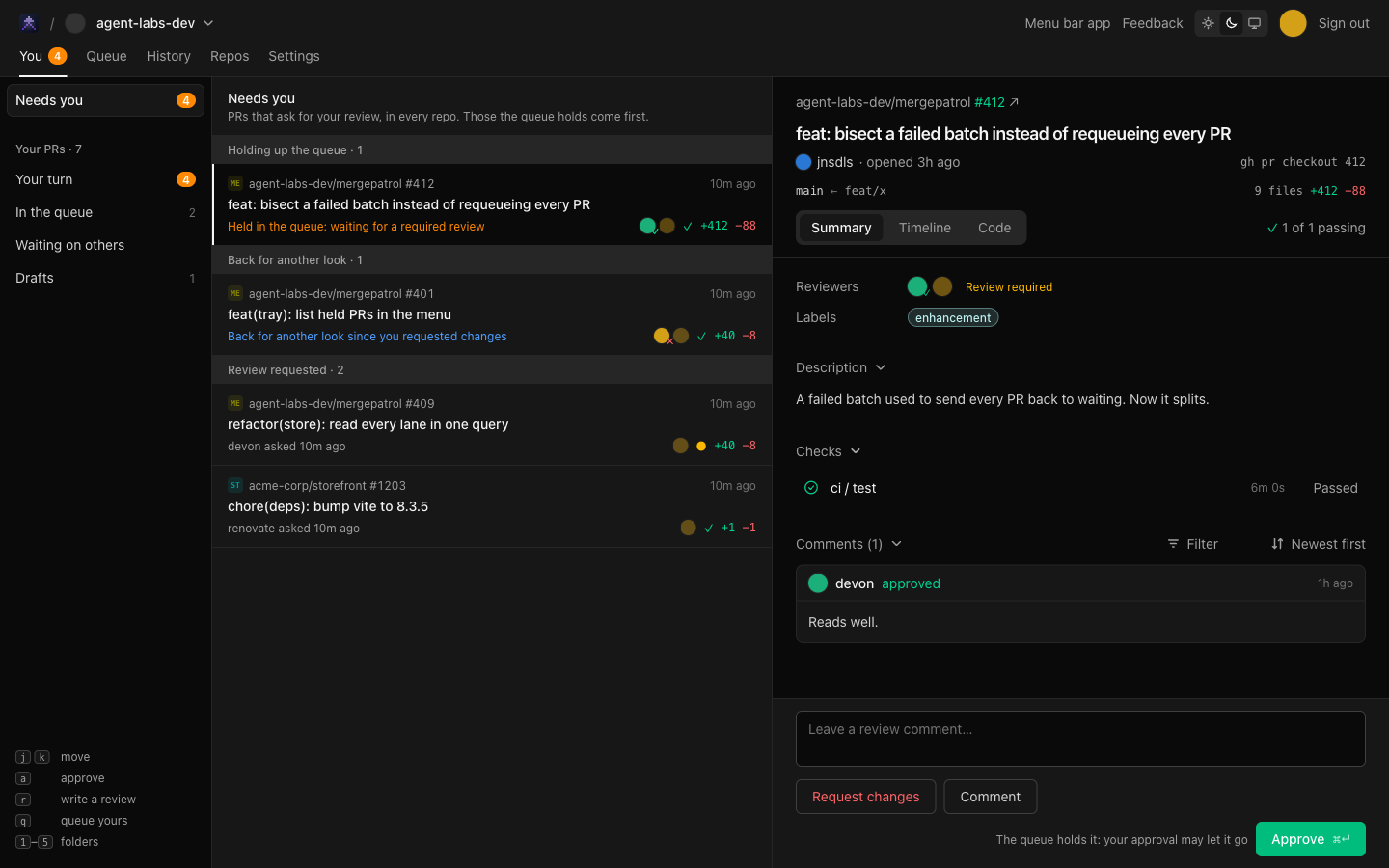Open the Settings tab
Screen dimensions: 1389x868
[294, 56]
